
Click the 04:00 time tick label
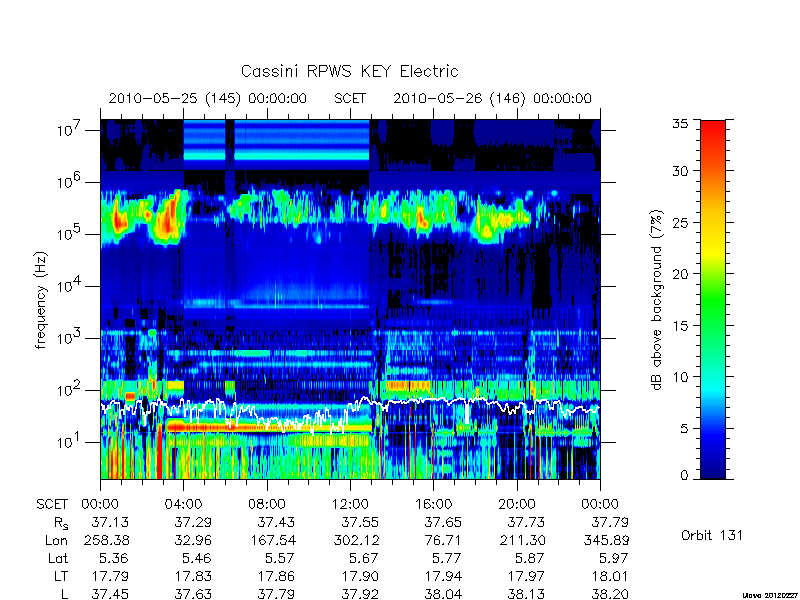coord(183,504)
